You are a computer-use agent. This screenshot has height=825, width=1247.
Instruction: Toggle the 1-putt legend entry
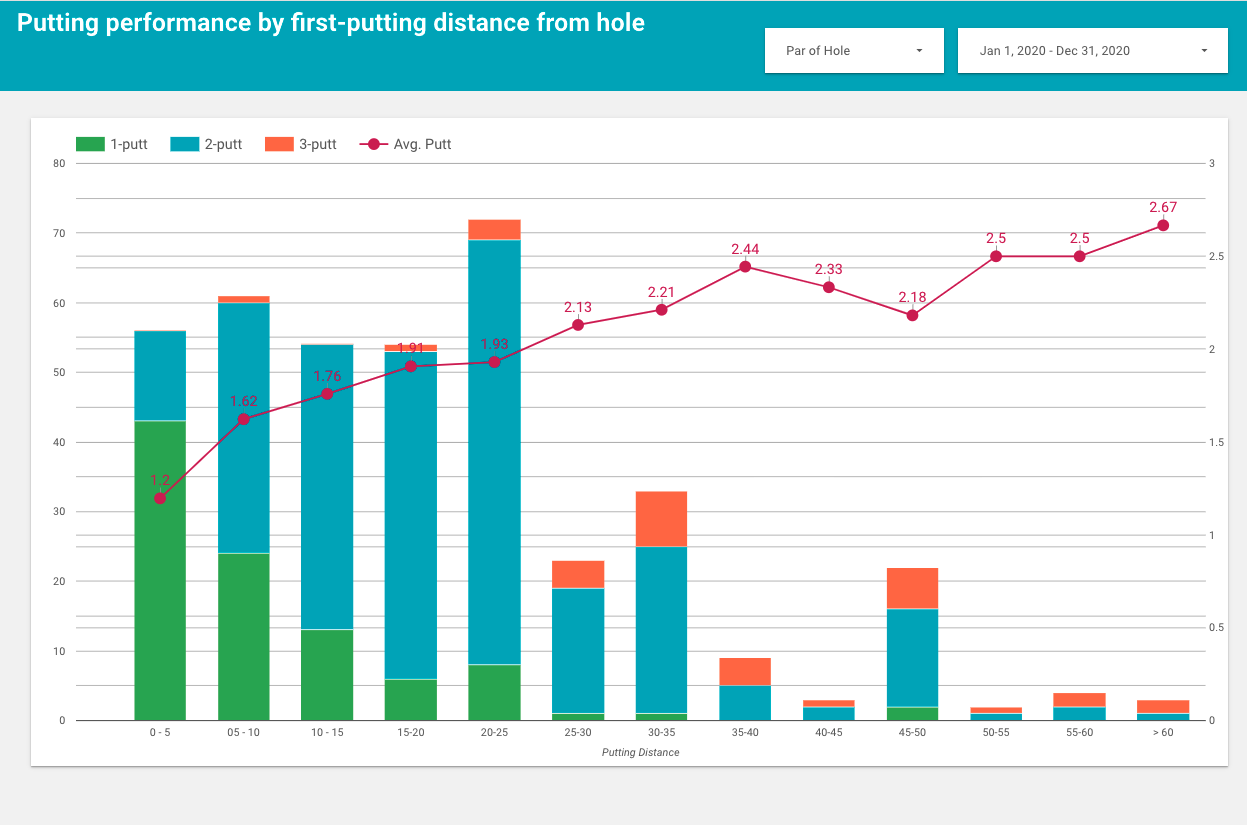112,144
